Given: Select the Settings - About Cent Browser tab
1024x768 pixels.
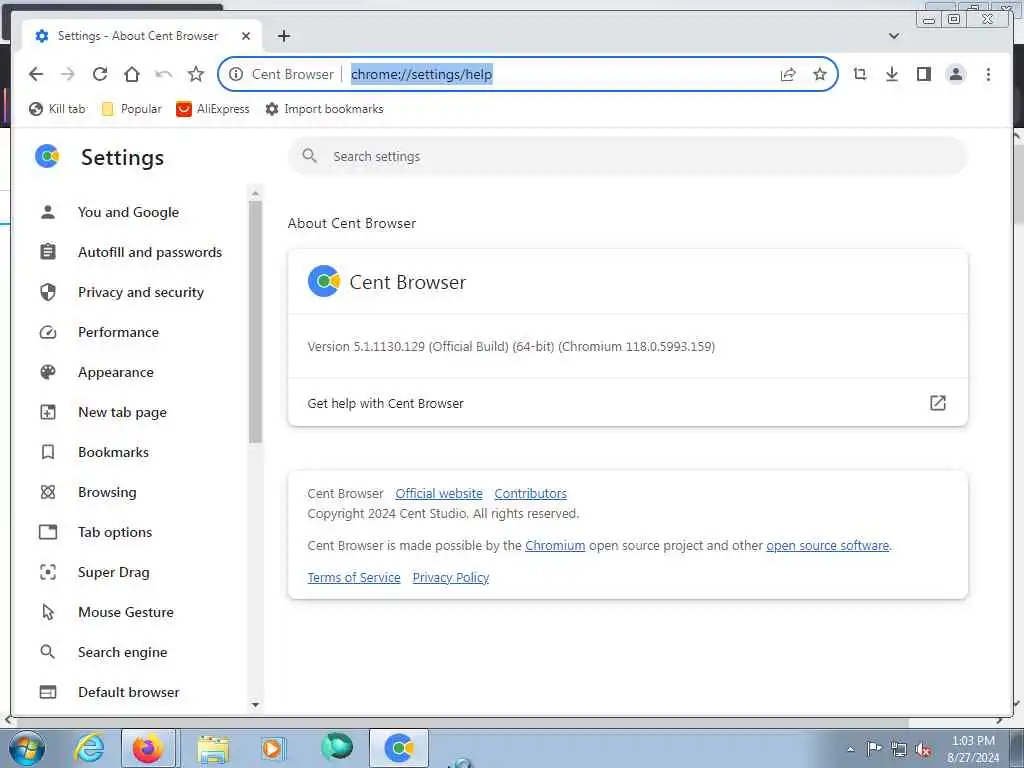Looking at the screenshot, I should 142,36.
